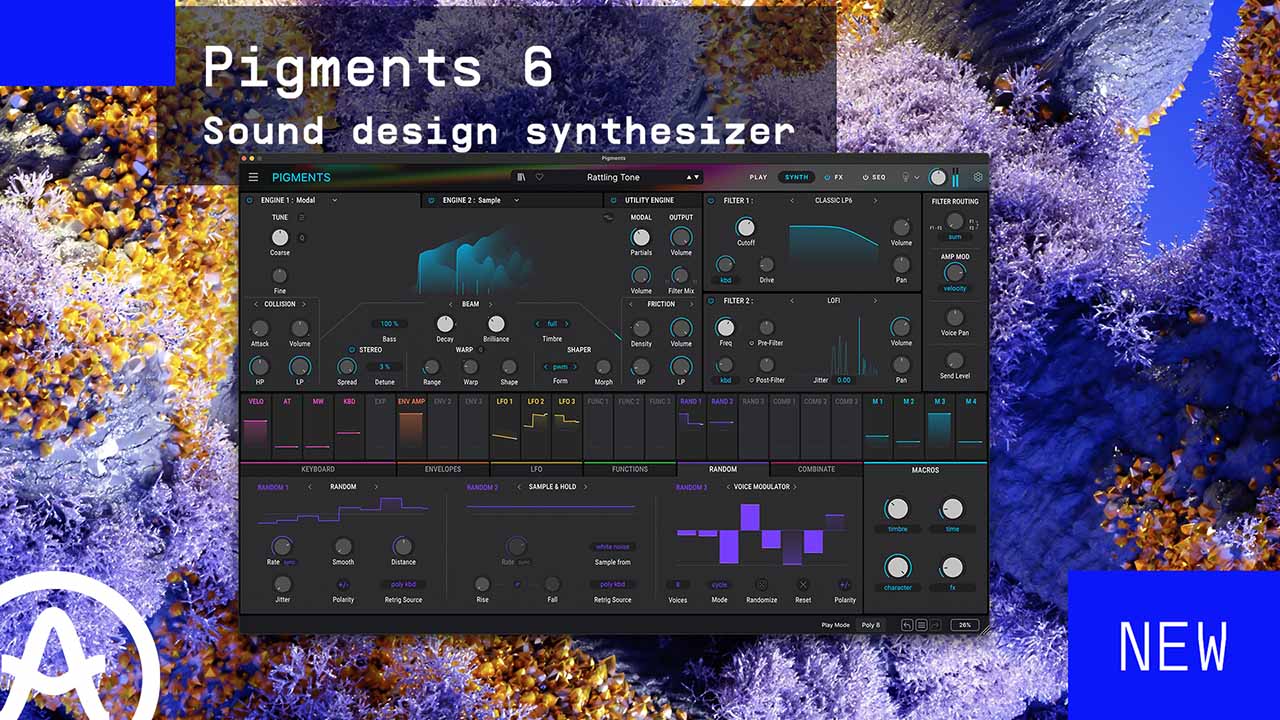1280x720 pixels.
Task: Open the preset browser library icon
Action: click(521, 177)
